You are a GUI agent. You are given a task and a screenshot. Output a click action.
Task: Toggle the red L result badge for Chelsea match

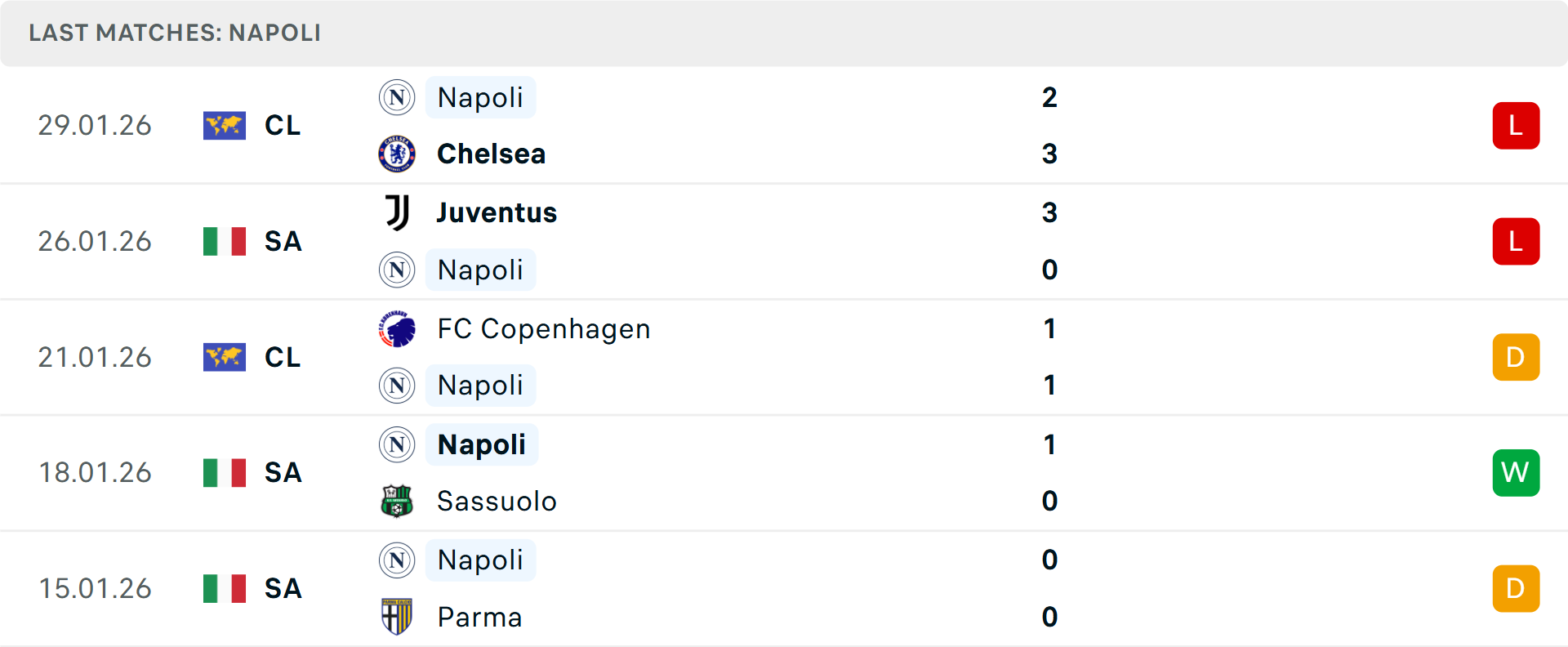point(1516,126)
